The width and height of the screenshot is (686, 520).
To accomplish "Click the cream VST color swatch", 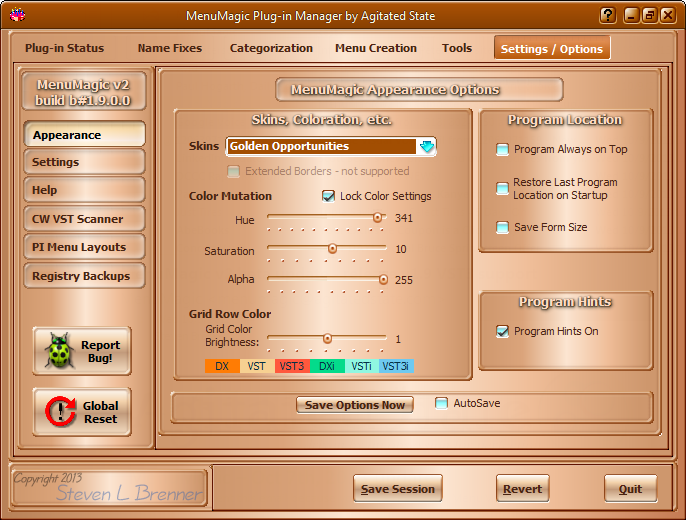I will coord(257,366).
